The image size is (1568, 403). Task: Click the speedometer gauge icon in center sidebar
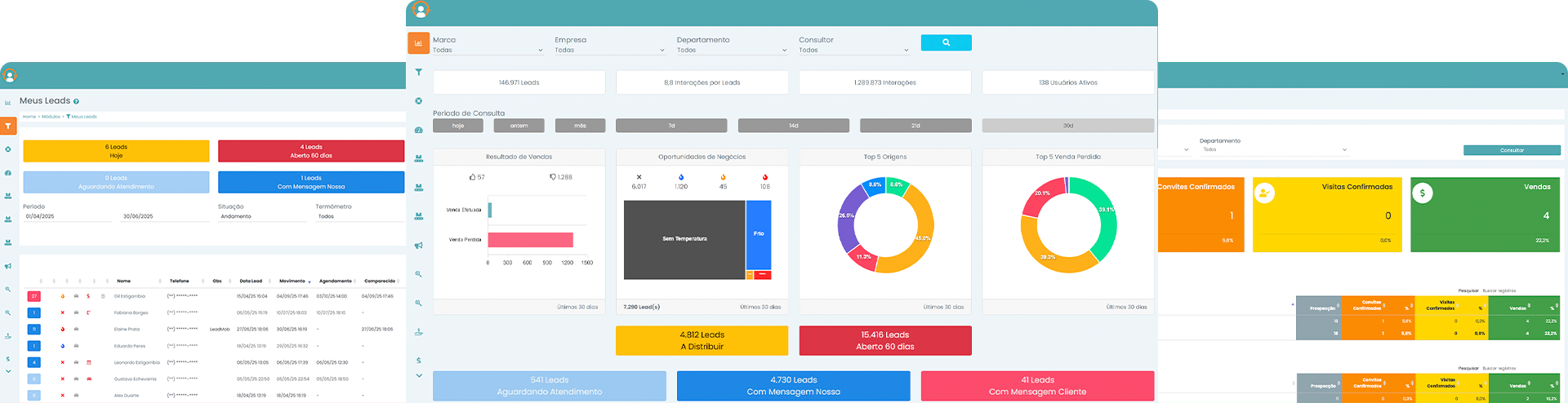click(x=418, y=130)
